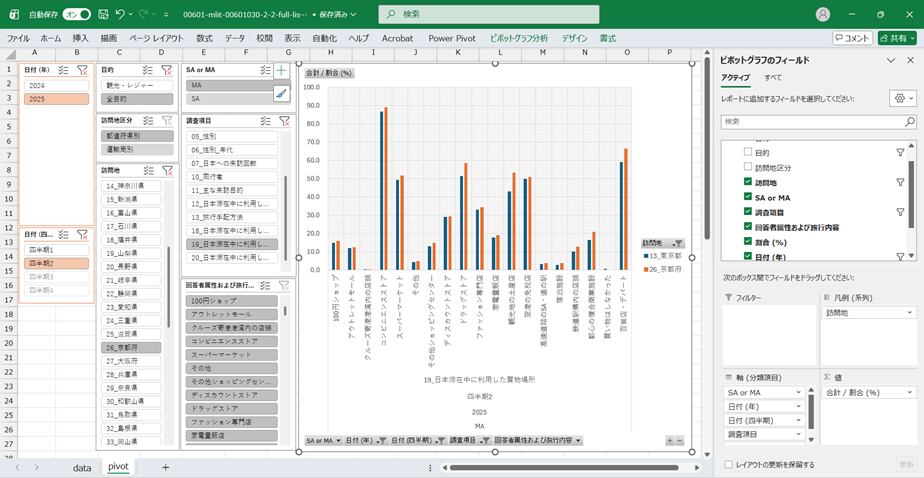Turn off the 自動保存 toggle
The image size is (924, 478).
coord(76,15)
